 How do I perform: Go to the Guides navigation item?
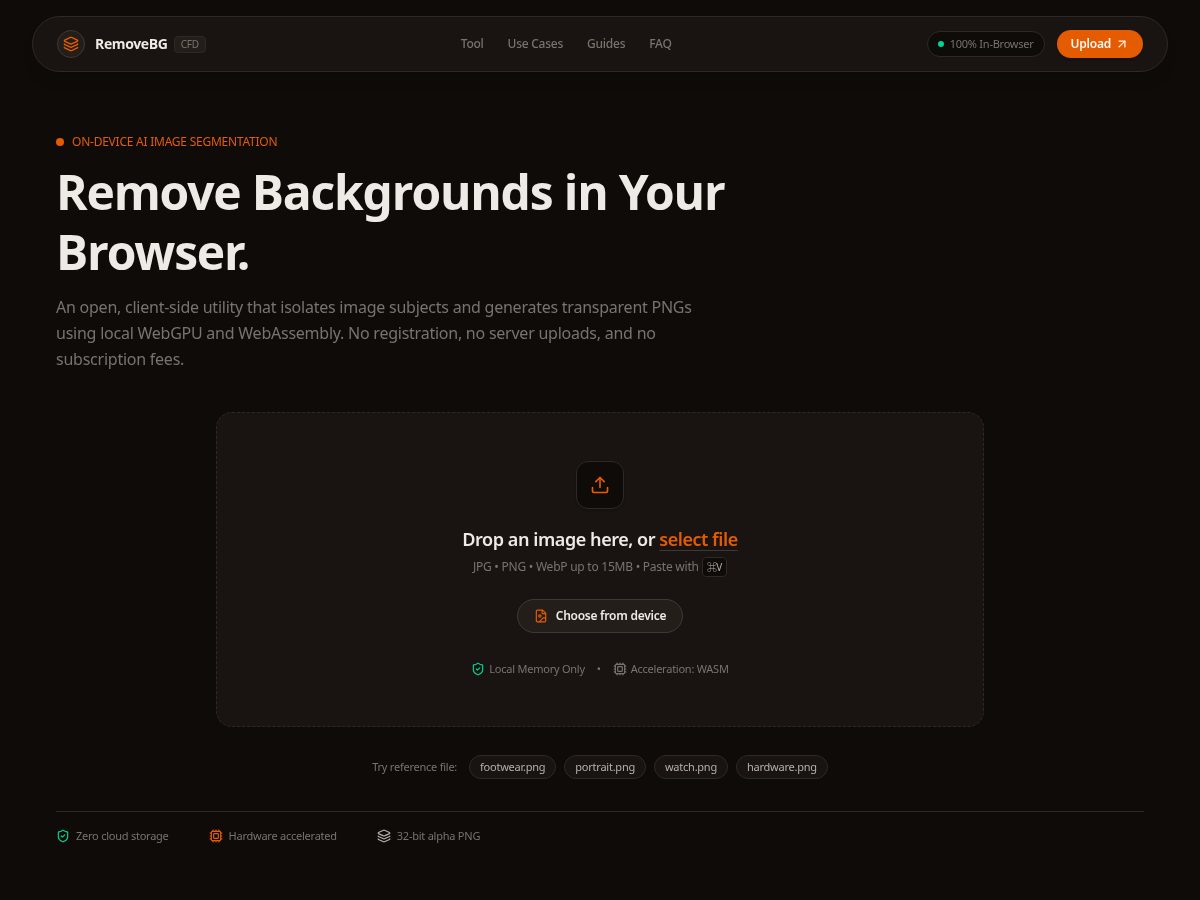coord(606,44)
